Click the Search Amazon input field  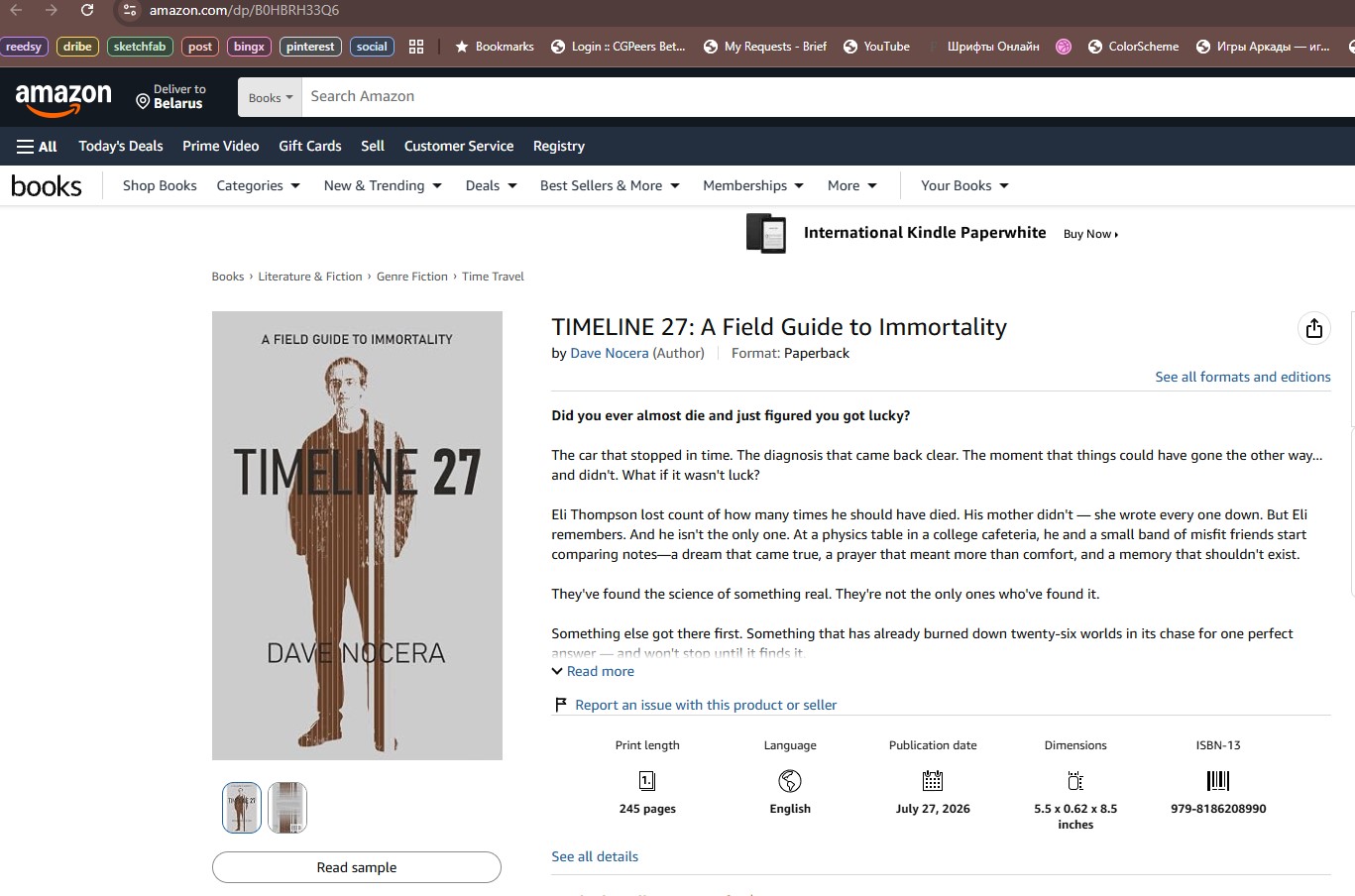pyautogui.click(x=828, y=97)
